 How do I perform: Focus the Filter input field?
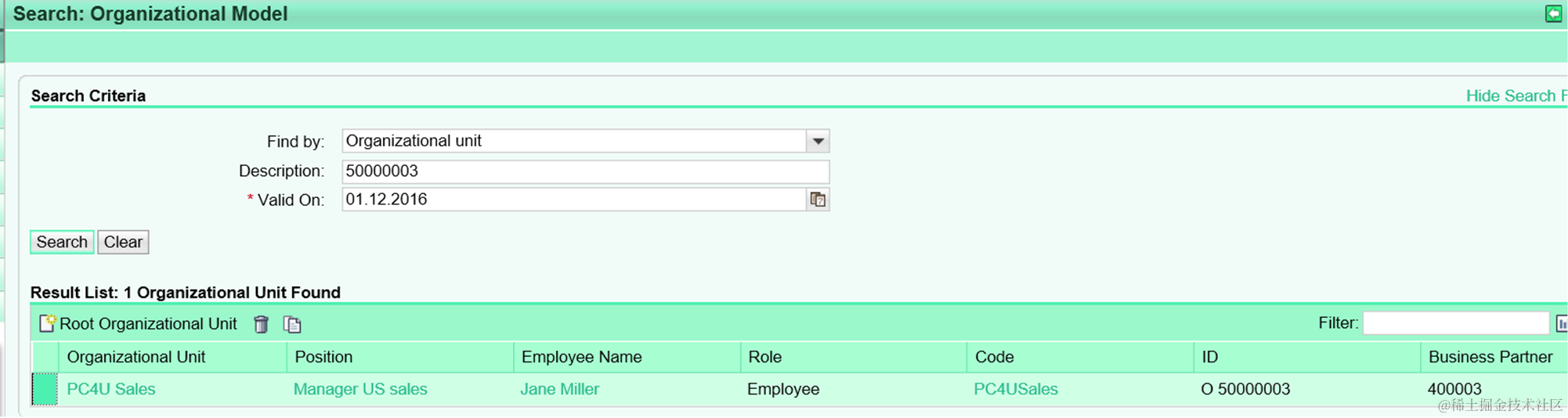tap(1456, 323)
